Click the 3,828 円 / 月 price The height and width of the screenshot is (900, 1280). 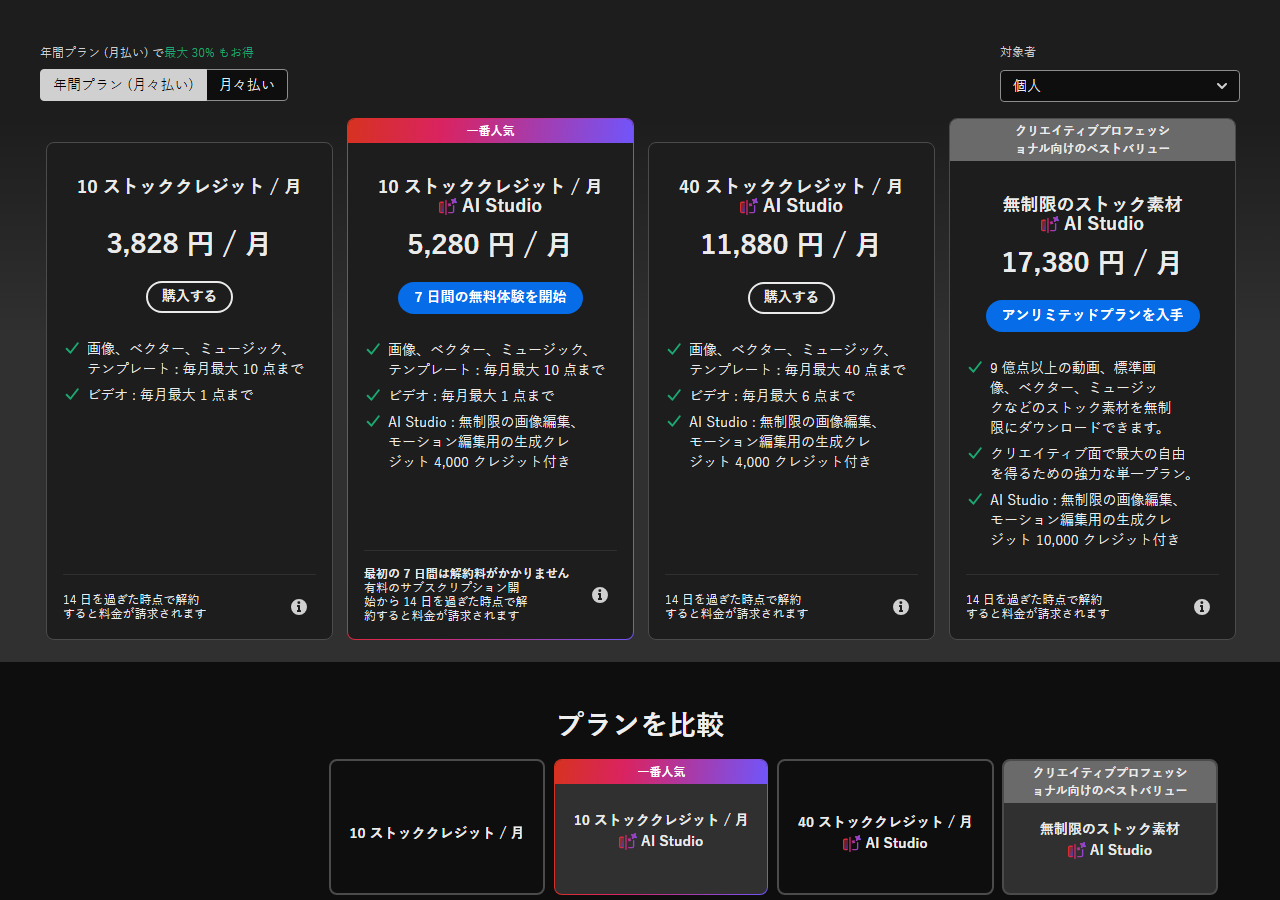coord(189,244)
